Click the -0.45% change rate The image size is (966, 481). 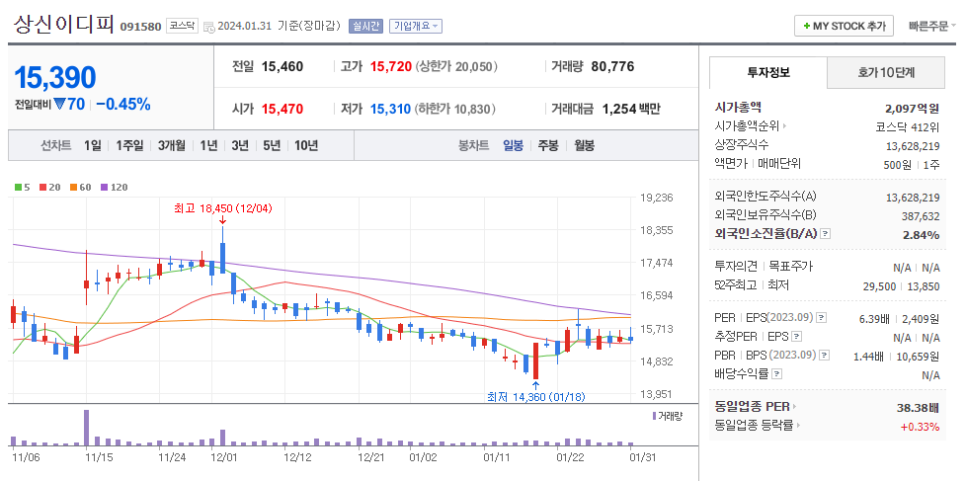pos(123,104)
